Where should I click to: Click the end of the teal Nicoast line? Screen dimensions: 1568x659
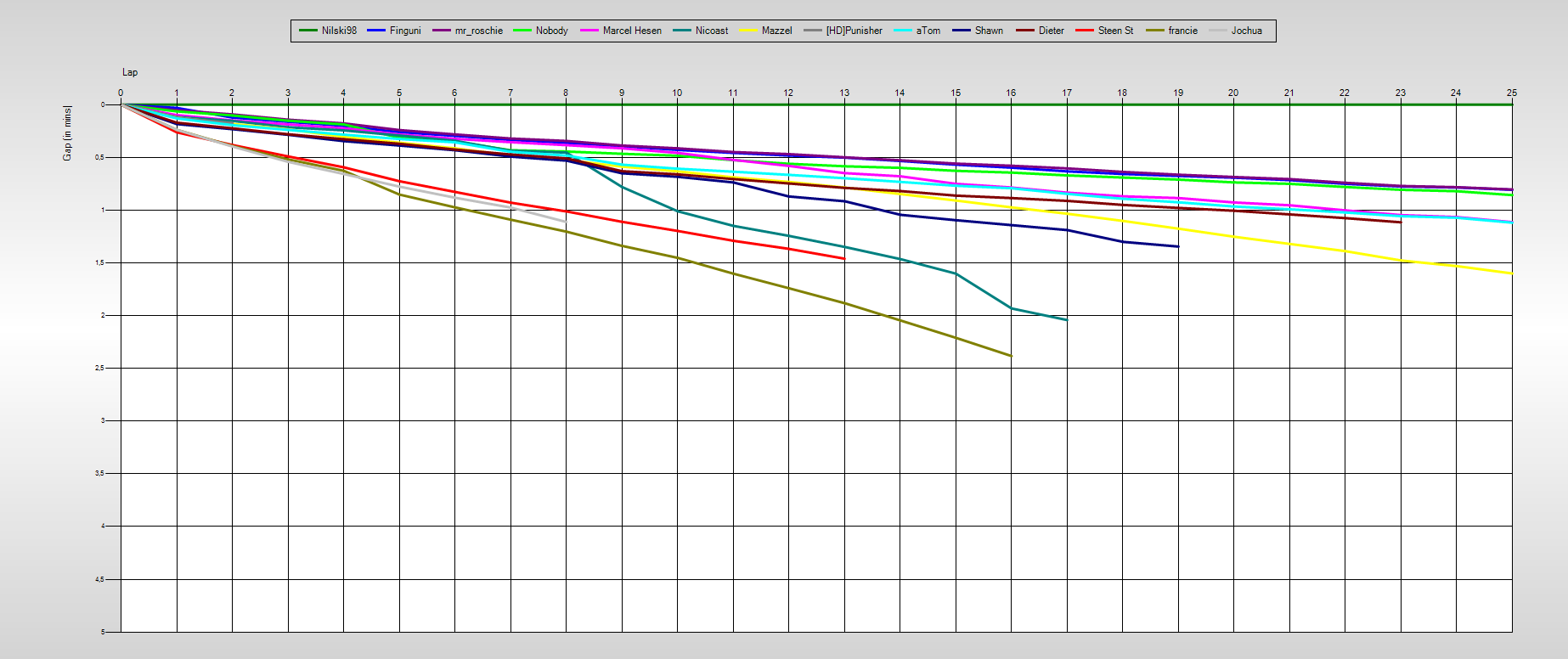1066,319
